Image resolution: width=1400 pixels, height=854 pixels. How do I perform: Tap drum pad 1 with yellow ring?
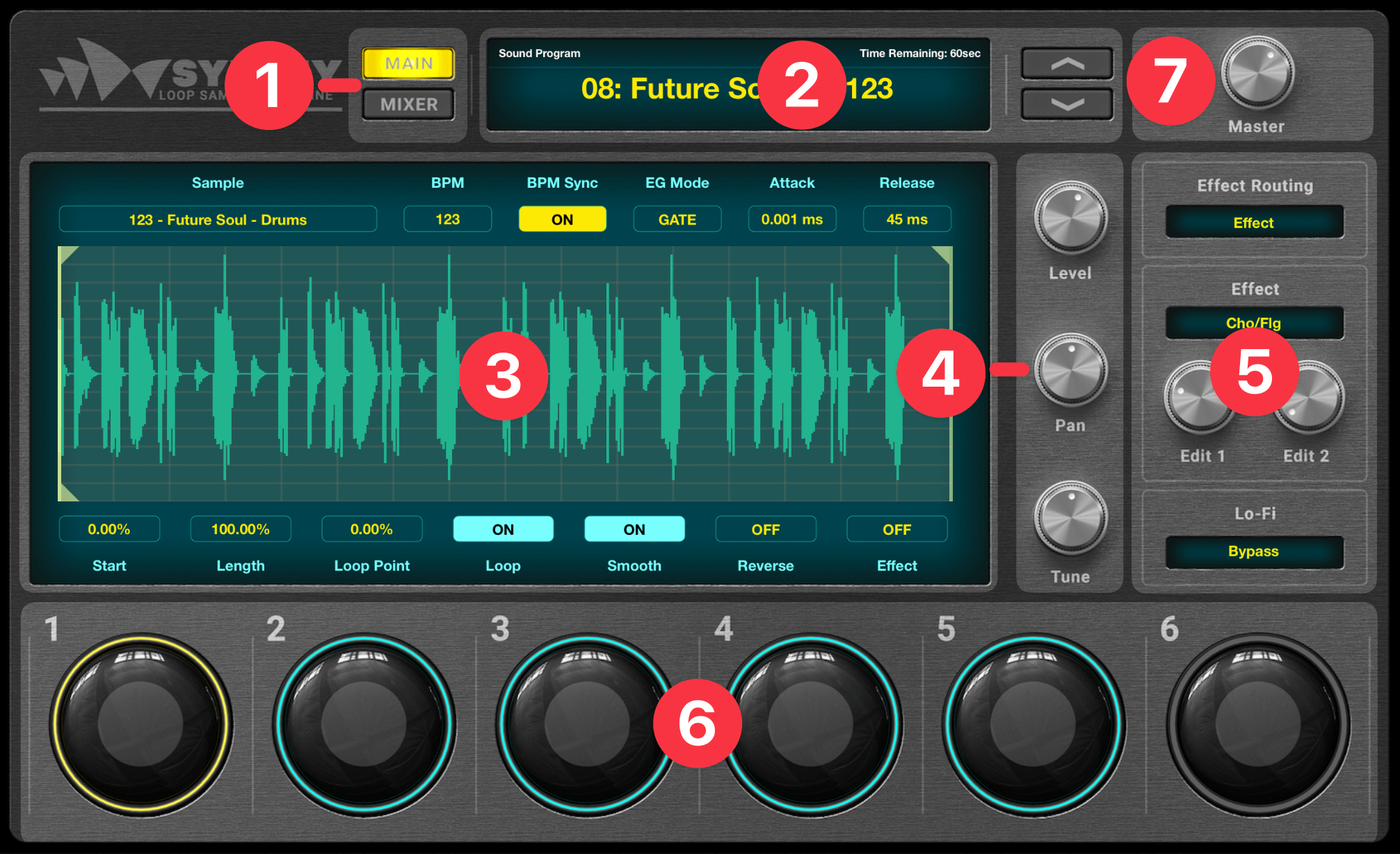click(140, 723)
